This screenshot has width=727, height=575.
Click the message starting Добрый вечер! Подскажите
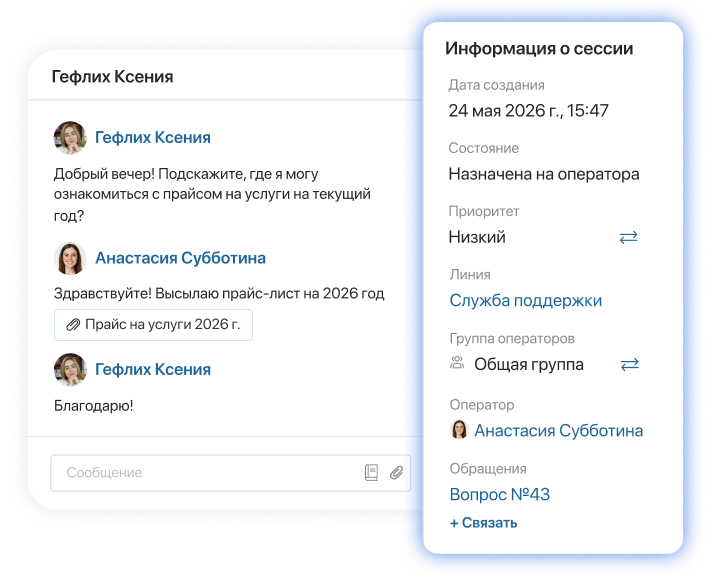coord(212,194)
